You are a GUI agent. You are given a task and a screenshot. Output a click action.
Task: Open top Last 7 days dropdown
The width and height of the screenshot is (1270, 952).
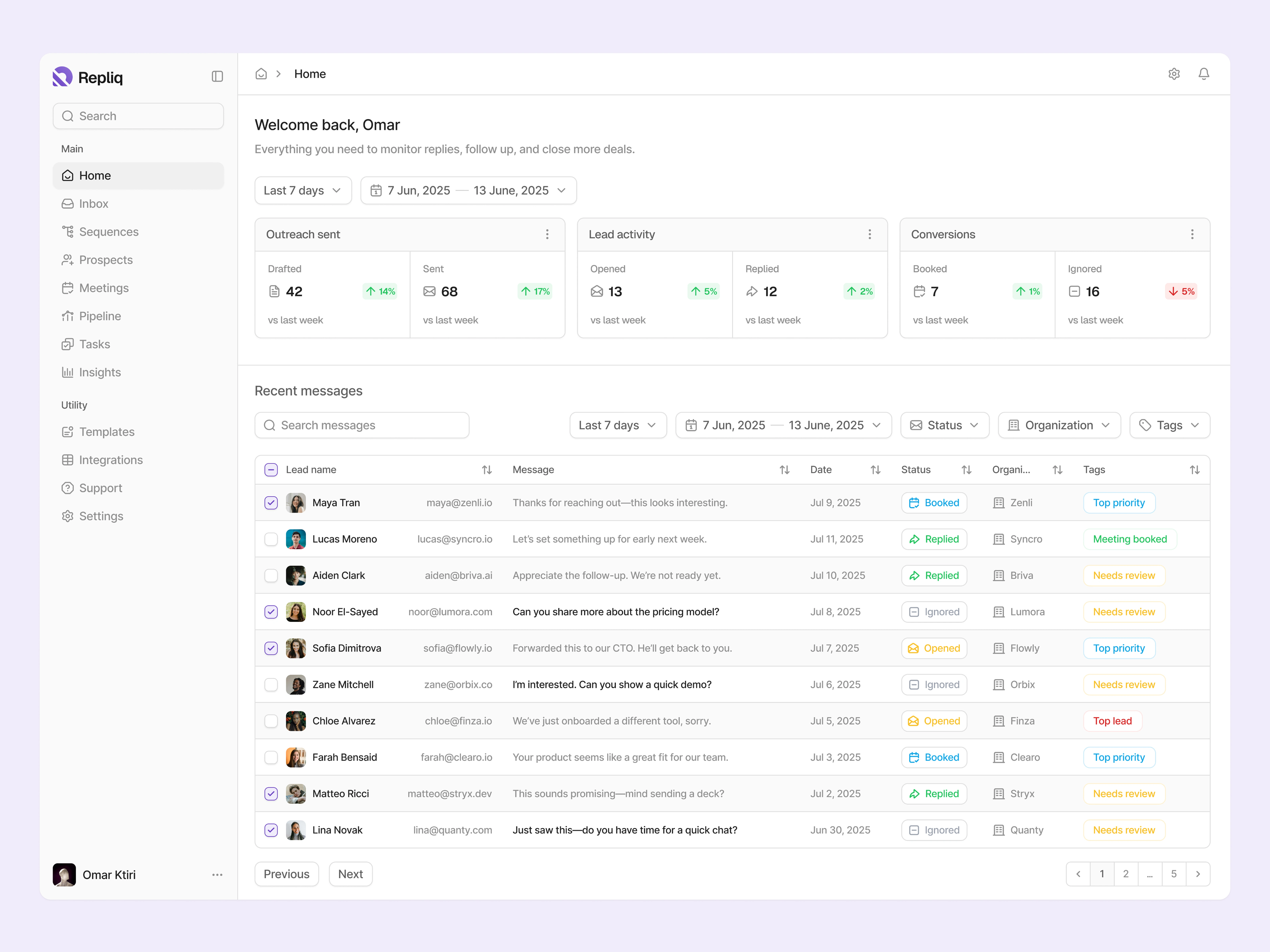point(303,191)
